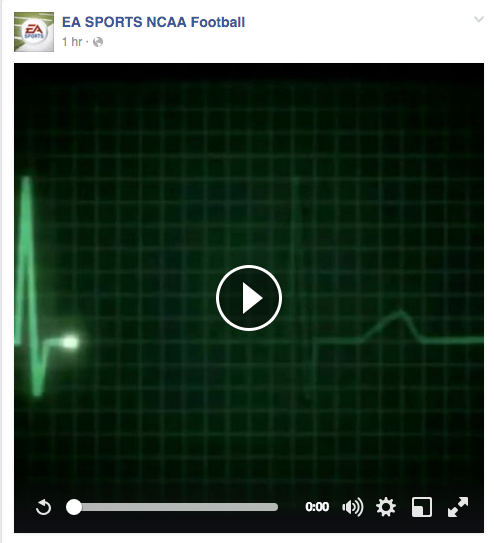Open video quality settings gear
Image resolution: width=494 pixels, height=543 pixels.
click(x=386, y=507)
